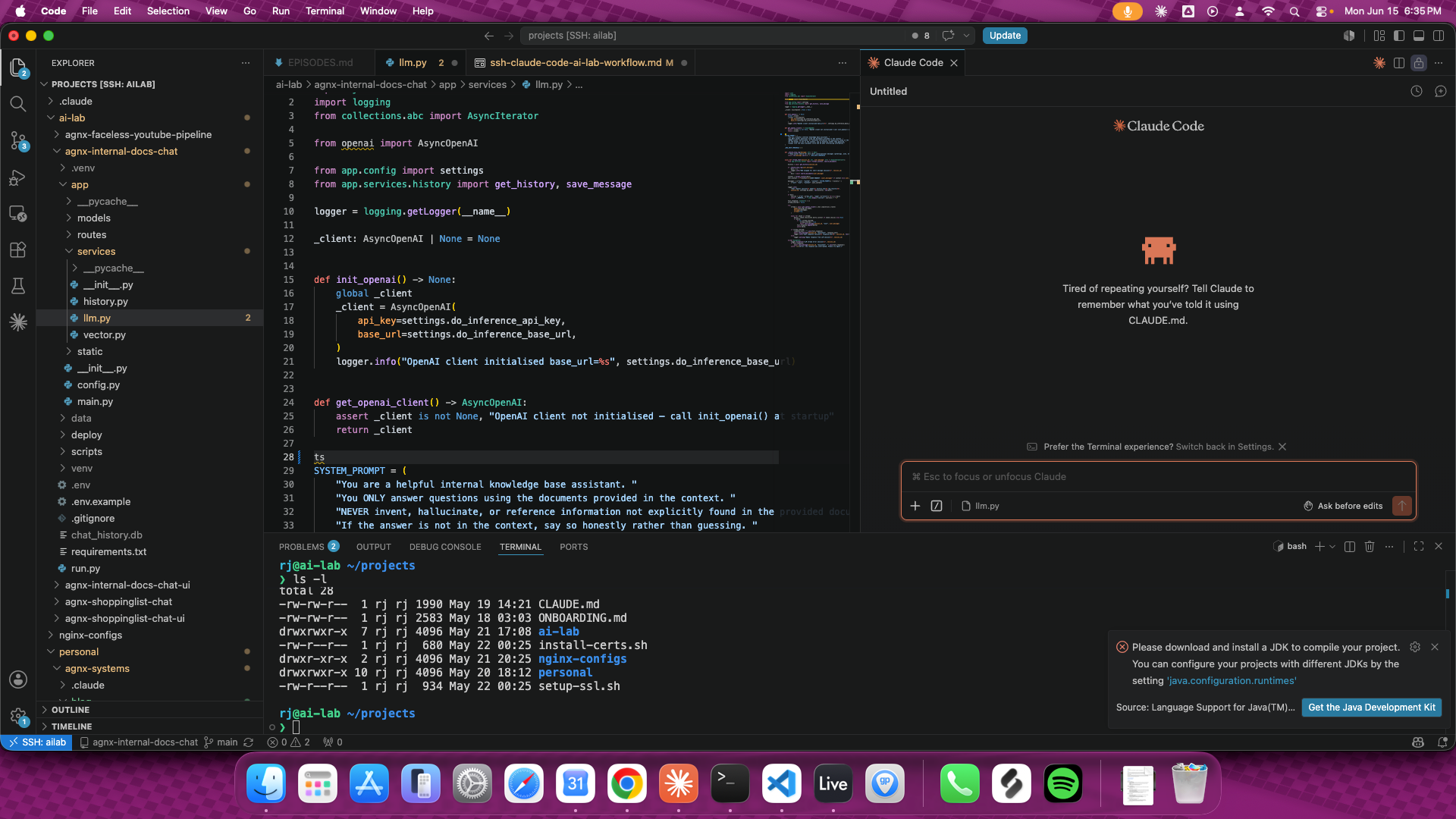
Task: Open the Explorer view in activity bar
Action: tap(18, 67)
